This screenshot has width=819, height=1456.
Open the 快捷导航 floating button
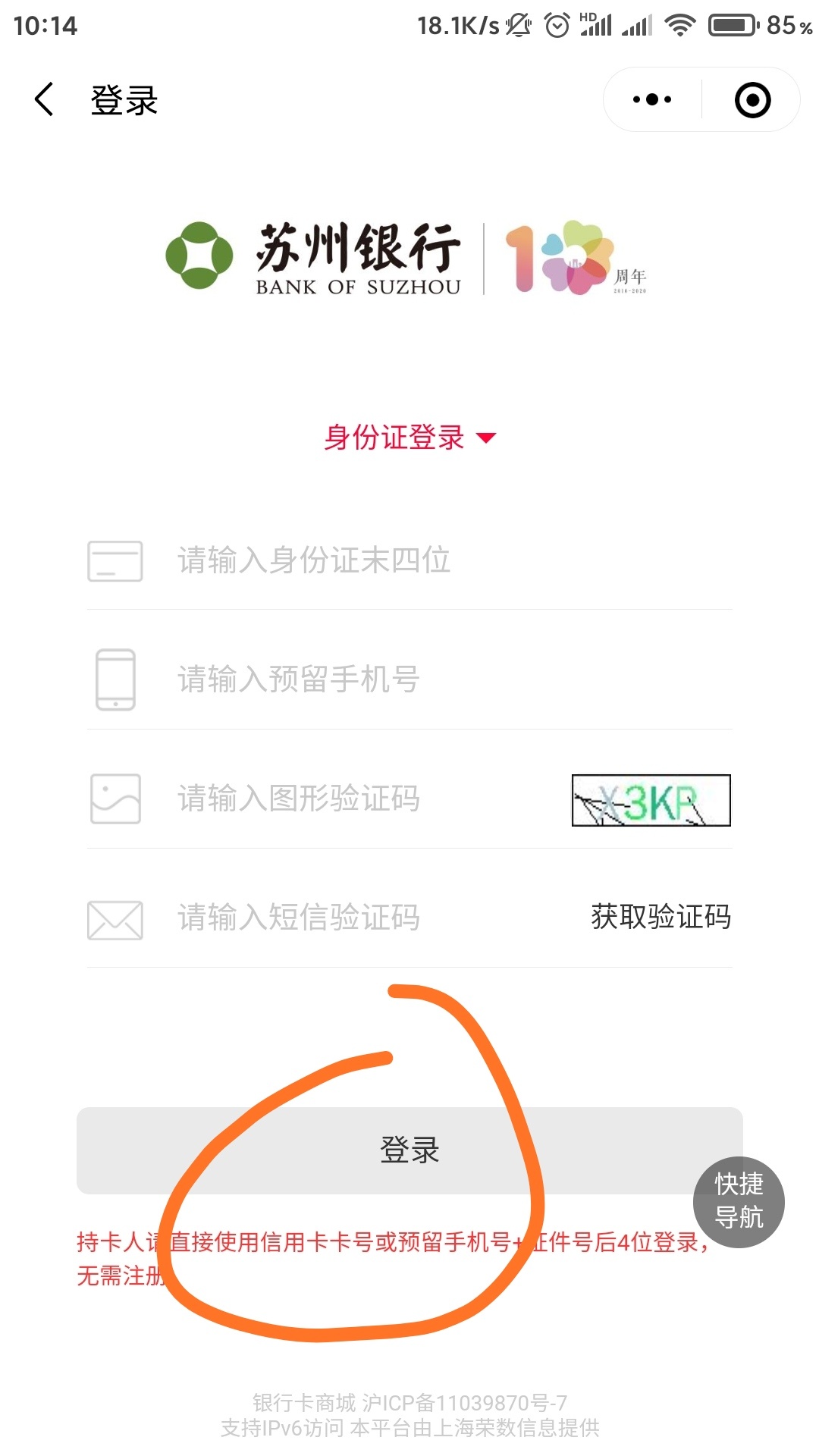pos(739,1202)
